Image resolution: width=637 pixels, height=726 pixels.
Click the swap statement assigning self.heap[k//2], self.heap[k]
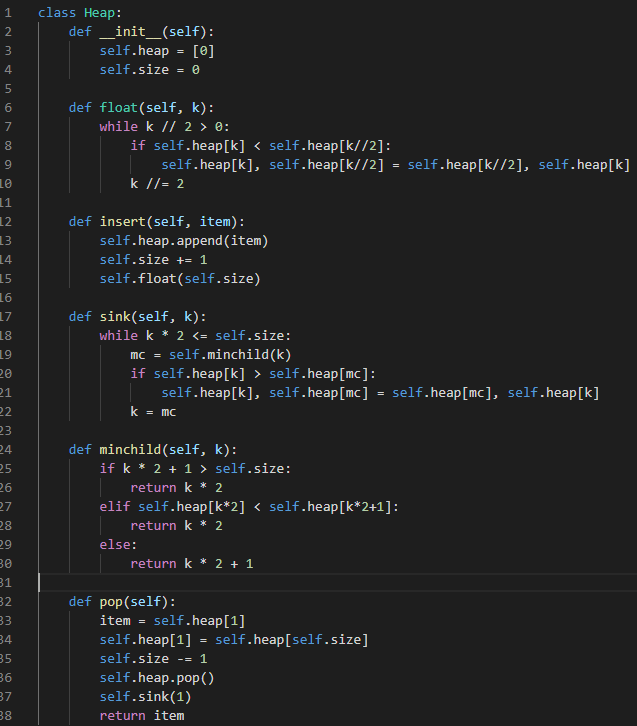396,165
